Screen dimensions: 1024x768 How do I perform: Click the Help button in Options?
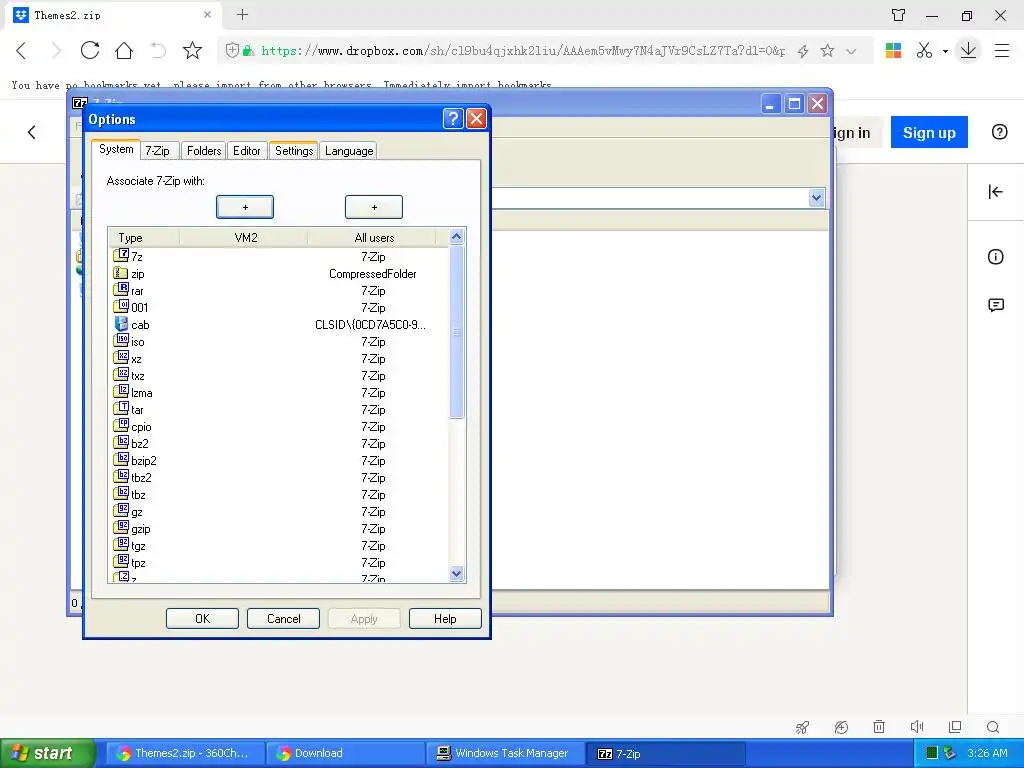445,618
